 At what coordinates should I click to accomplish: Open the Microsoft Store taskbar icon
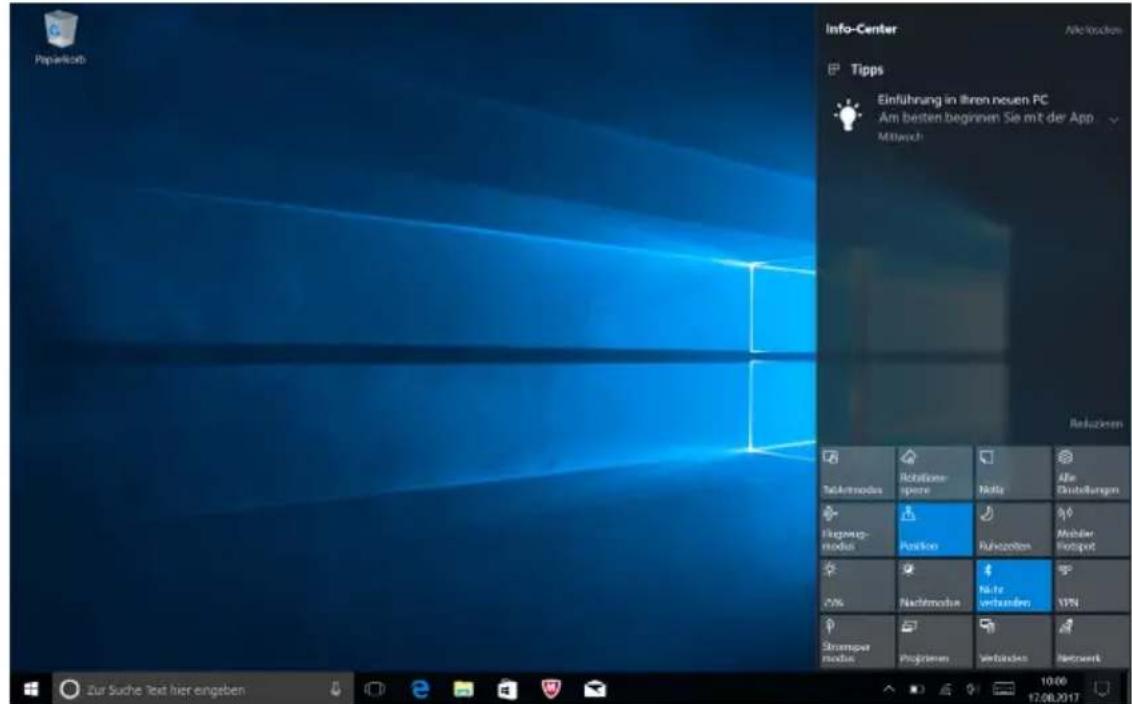(x=507, y=690)
